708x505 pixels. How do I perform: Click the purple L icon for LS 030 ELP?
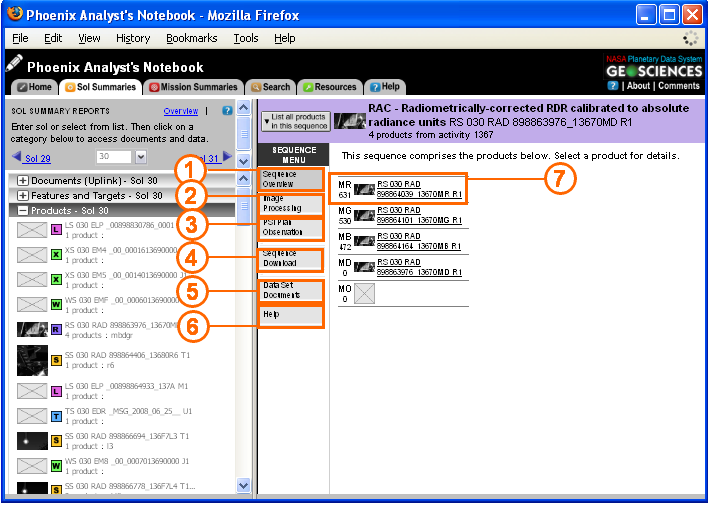point(57,229)
